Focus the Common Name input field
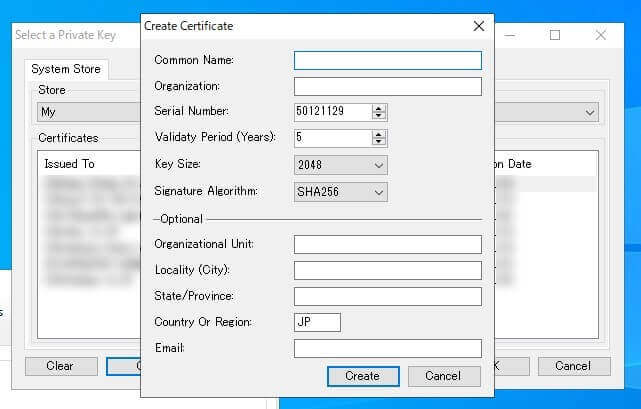The height and width of the screenshot is (409, 641). coord(388,61)
